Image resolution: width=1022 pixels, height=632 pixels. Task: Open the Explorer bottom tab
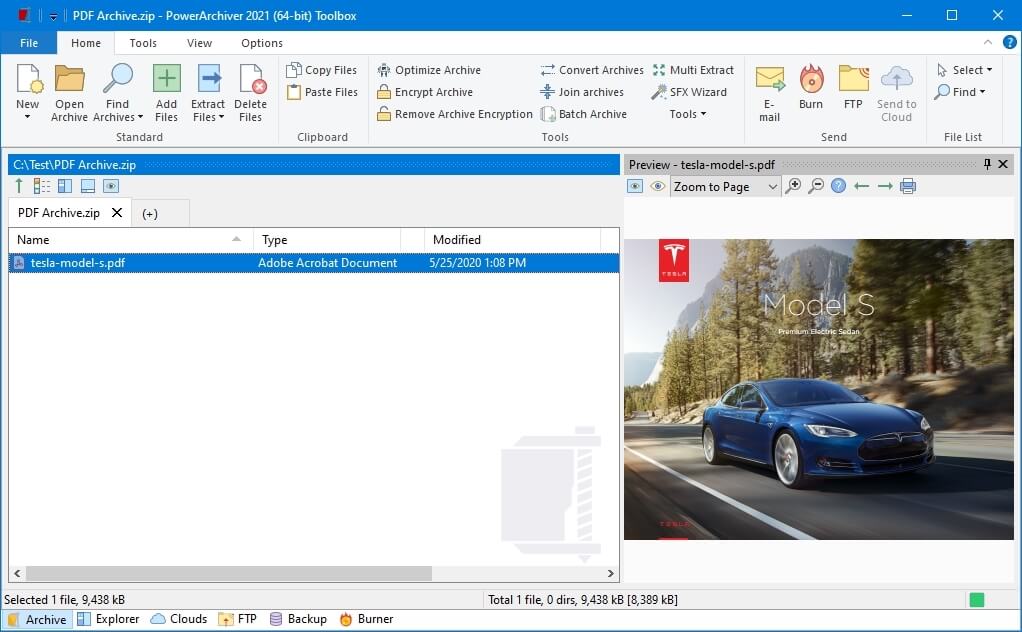coord(109,619)
